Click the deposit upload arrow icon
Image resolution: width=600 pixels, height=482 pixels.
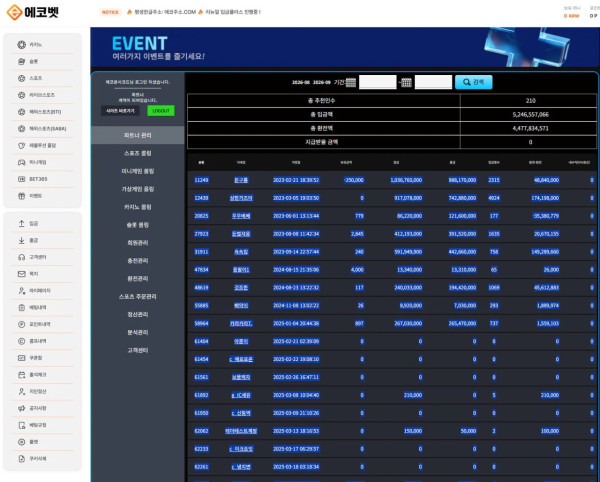click(x=22, y=224)
